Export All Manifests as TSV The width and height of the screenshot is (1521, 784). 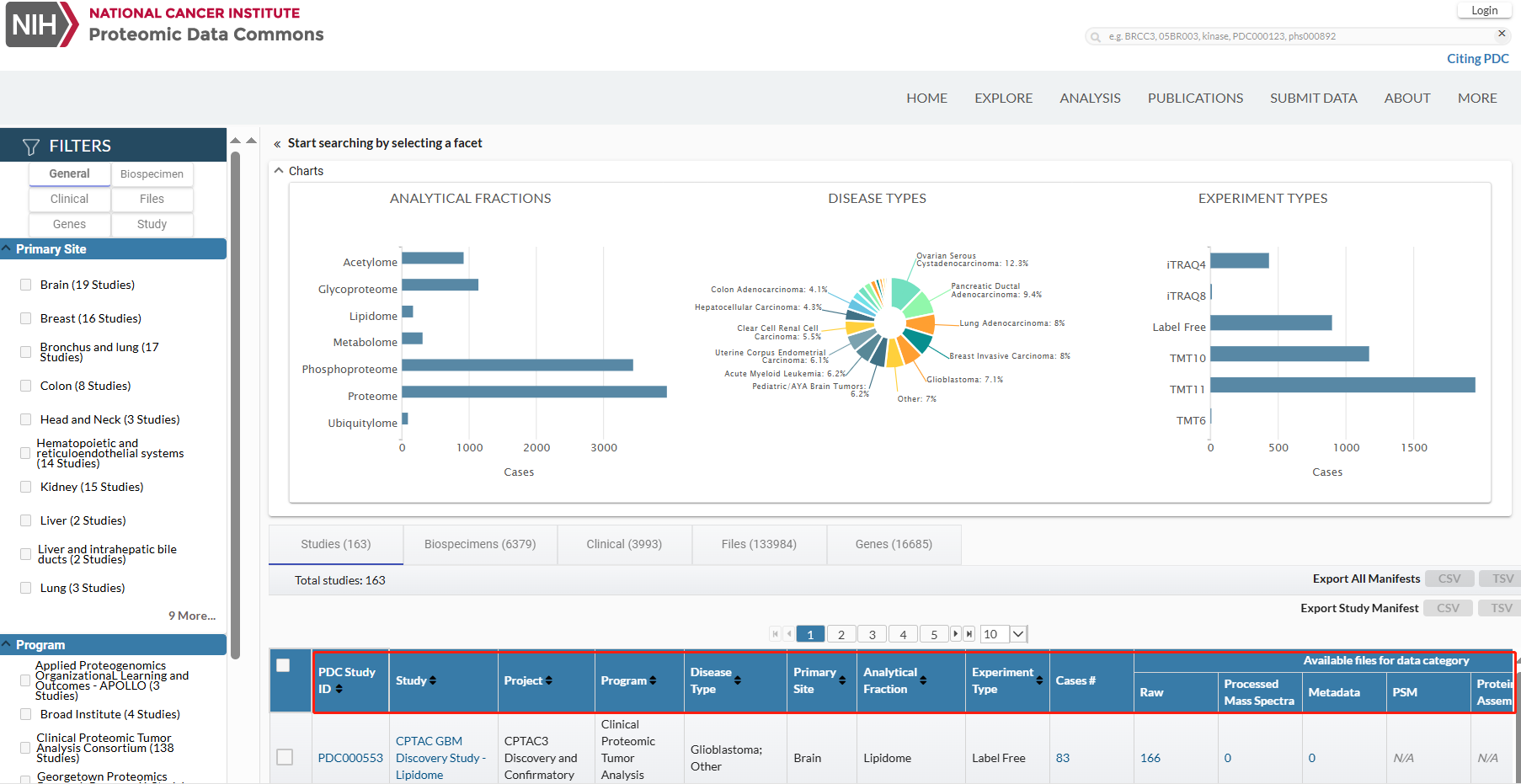[1502, 579]
